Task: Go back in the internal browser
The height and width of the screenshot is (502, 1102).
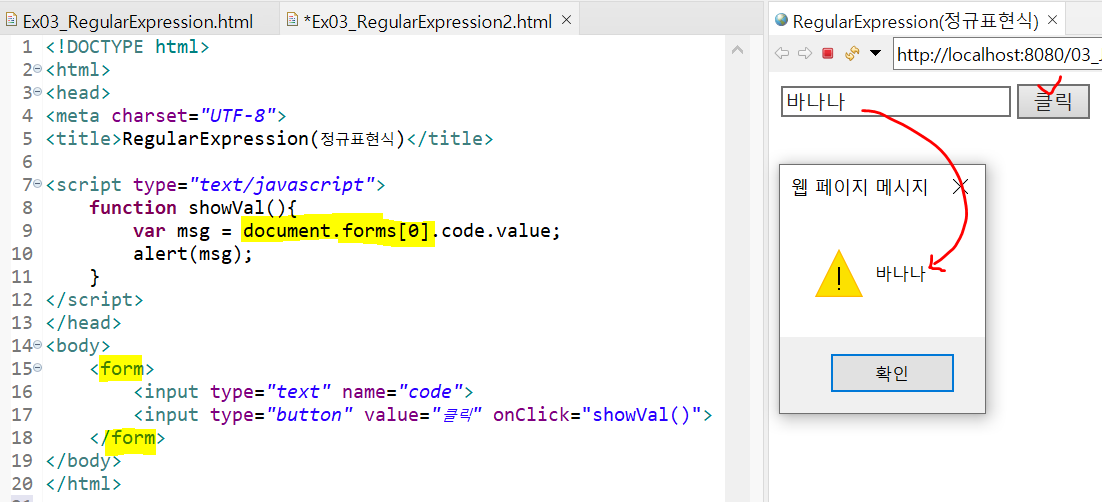Action: [781, 53]
